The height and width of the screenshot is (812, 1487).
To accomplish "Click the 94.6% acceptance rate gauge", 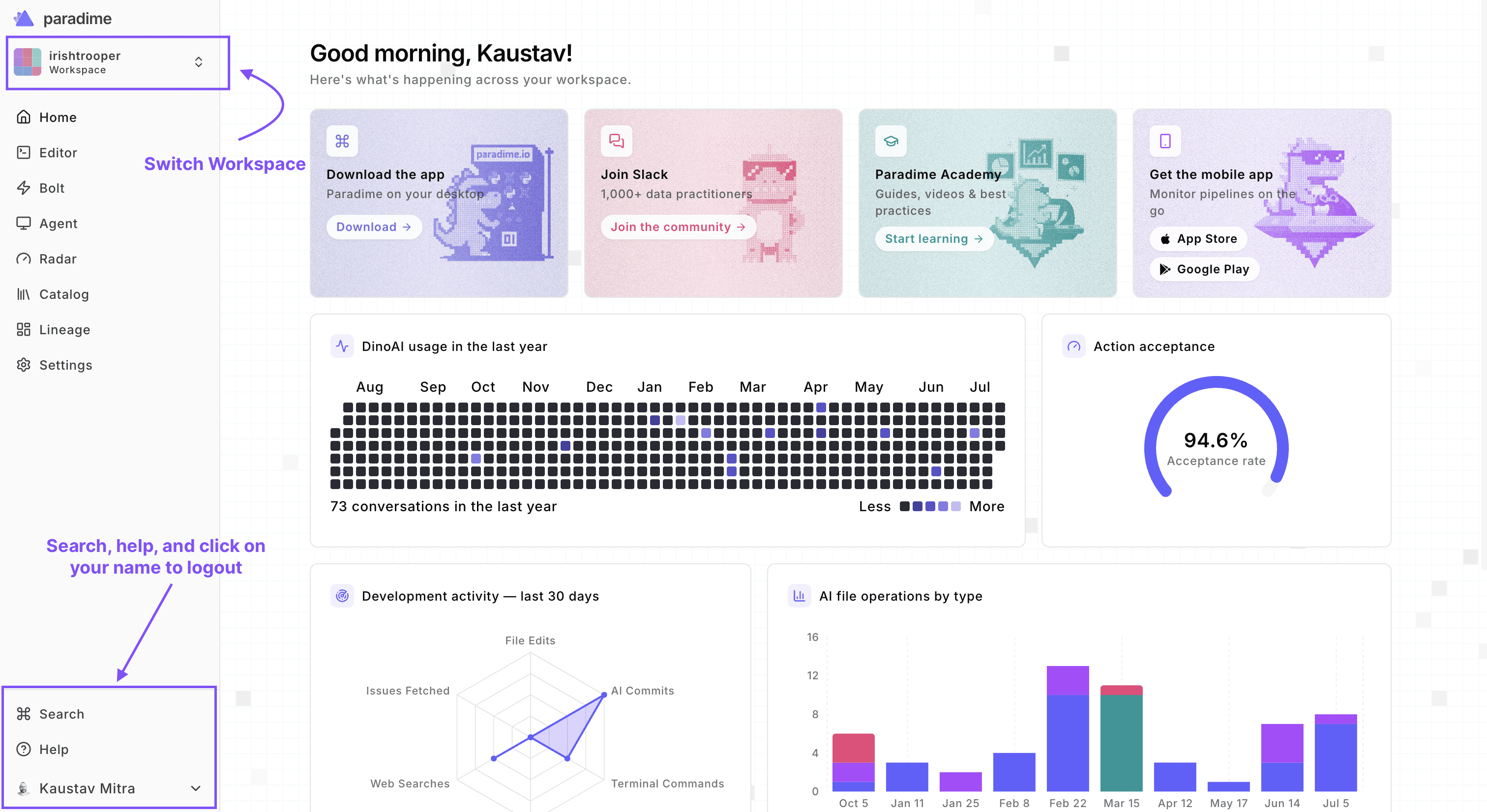I will (x=1216, y=437).
